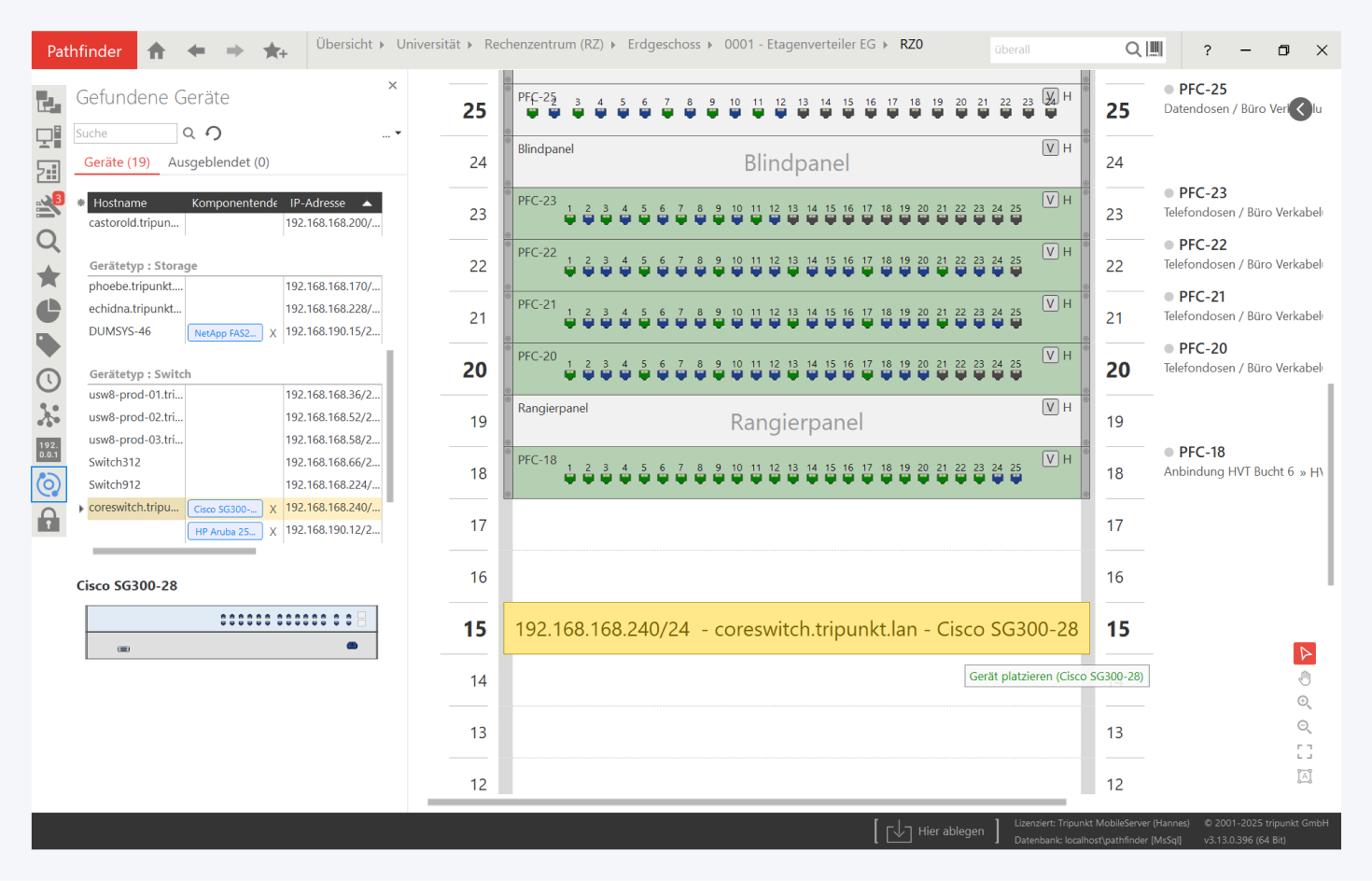Click the Cisco SG300 component tag
1372x881 pixels.
[x=225, y=510]
